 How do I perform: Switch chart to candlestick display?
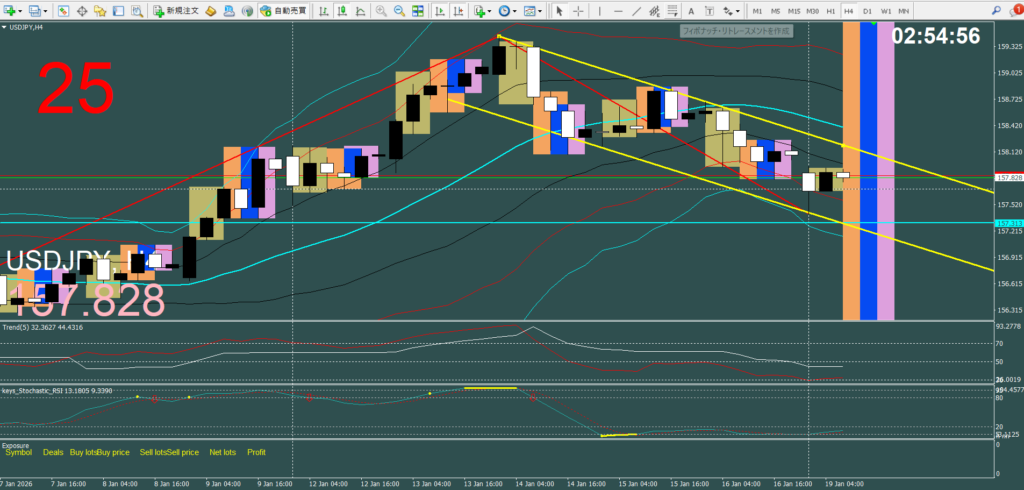(342, 10)
